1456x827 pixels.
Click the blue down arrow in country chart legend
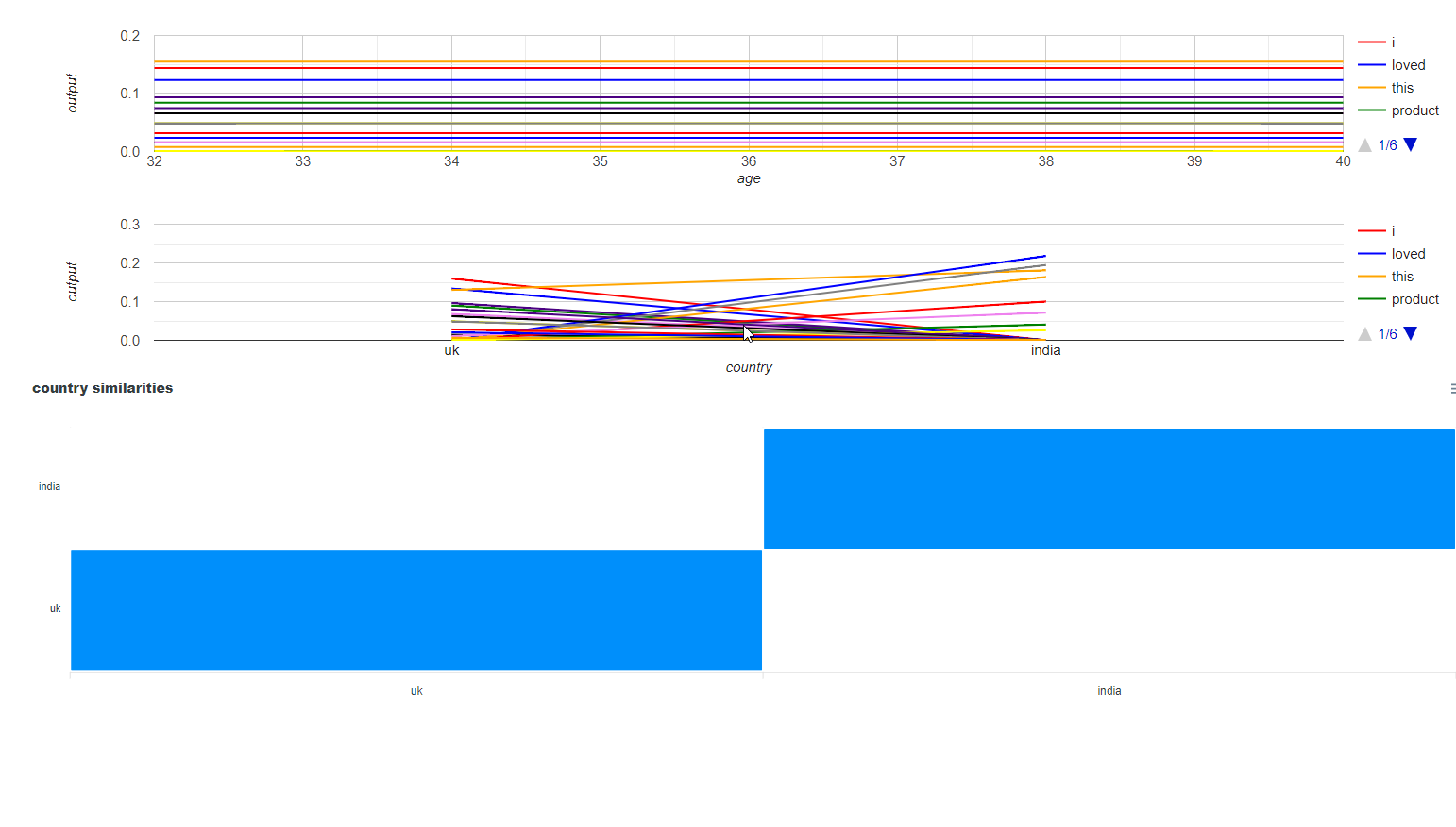point(1410,333)
